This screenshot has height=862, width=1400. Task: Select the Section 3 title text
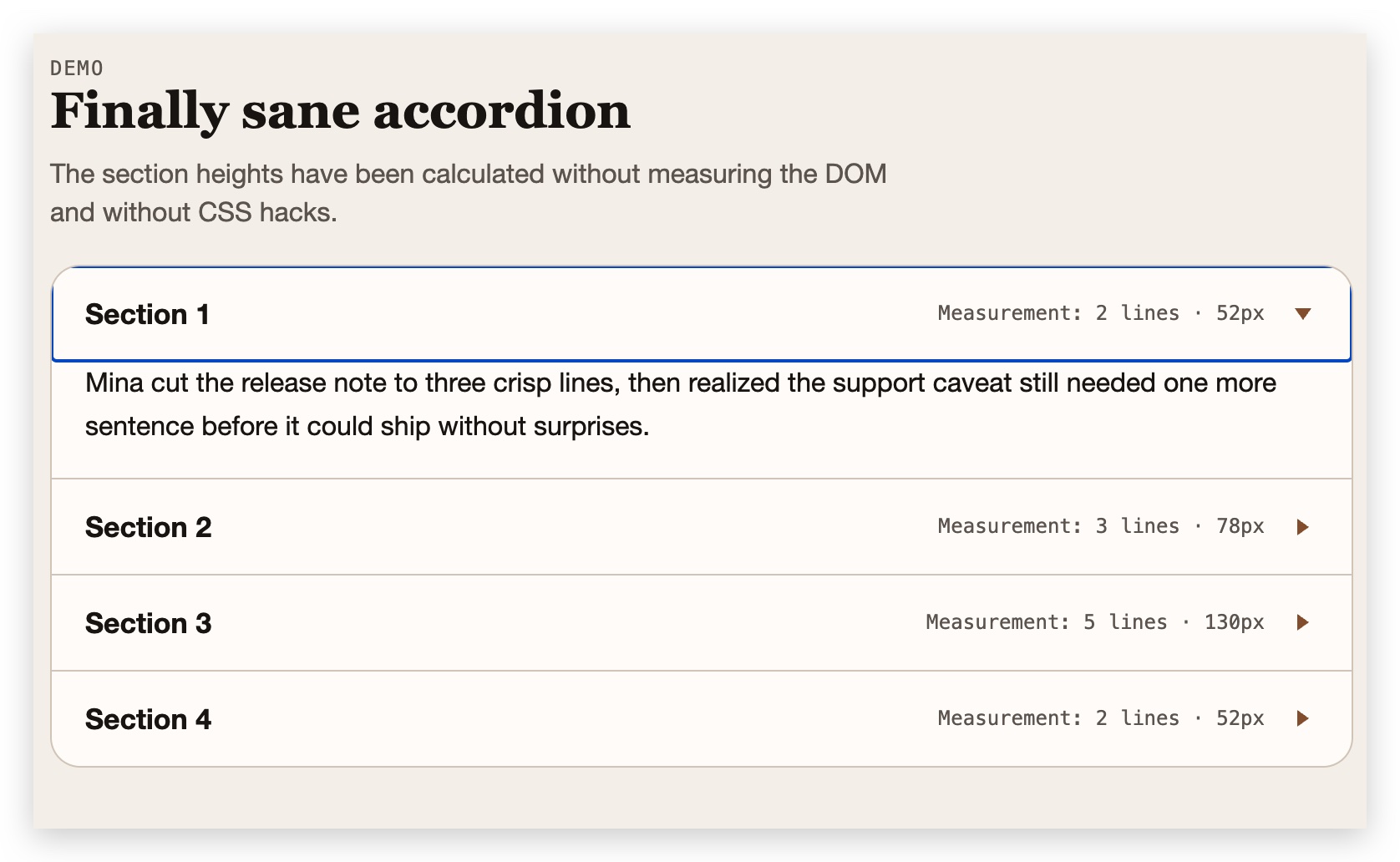149,624
